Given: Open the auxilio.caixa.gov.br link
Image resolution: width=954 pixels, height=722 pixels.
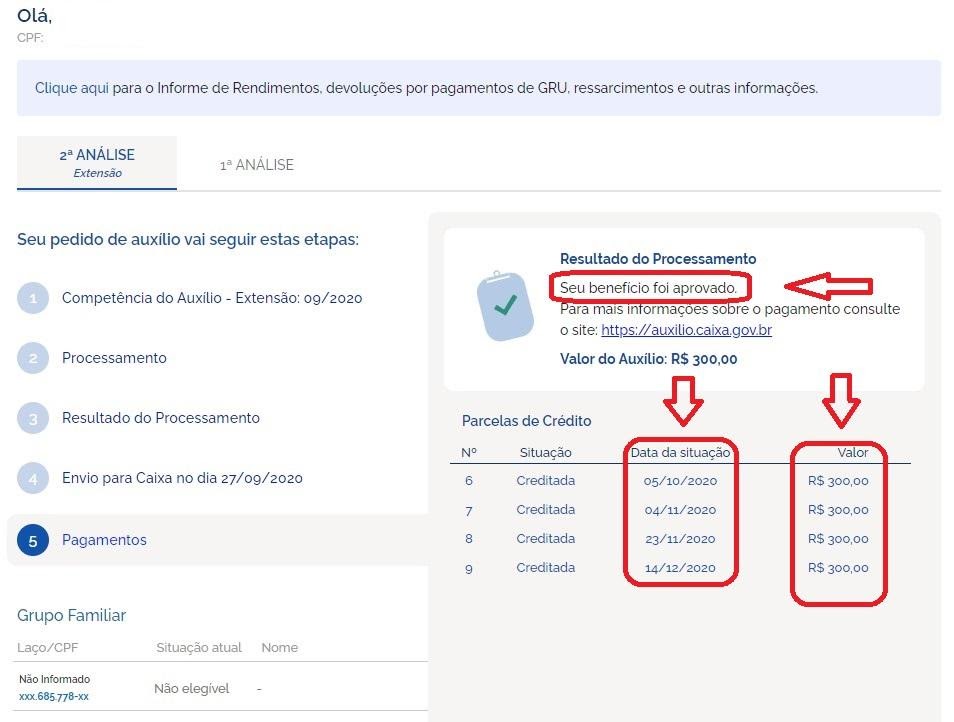Looking at the screenshot, I should click(686, 330).
